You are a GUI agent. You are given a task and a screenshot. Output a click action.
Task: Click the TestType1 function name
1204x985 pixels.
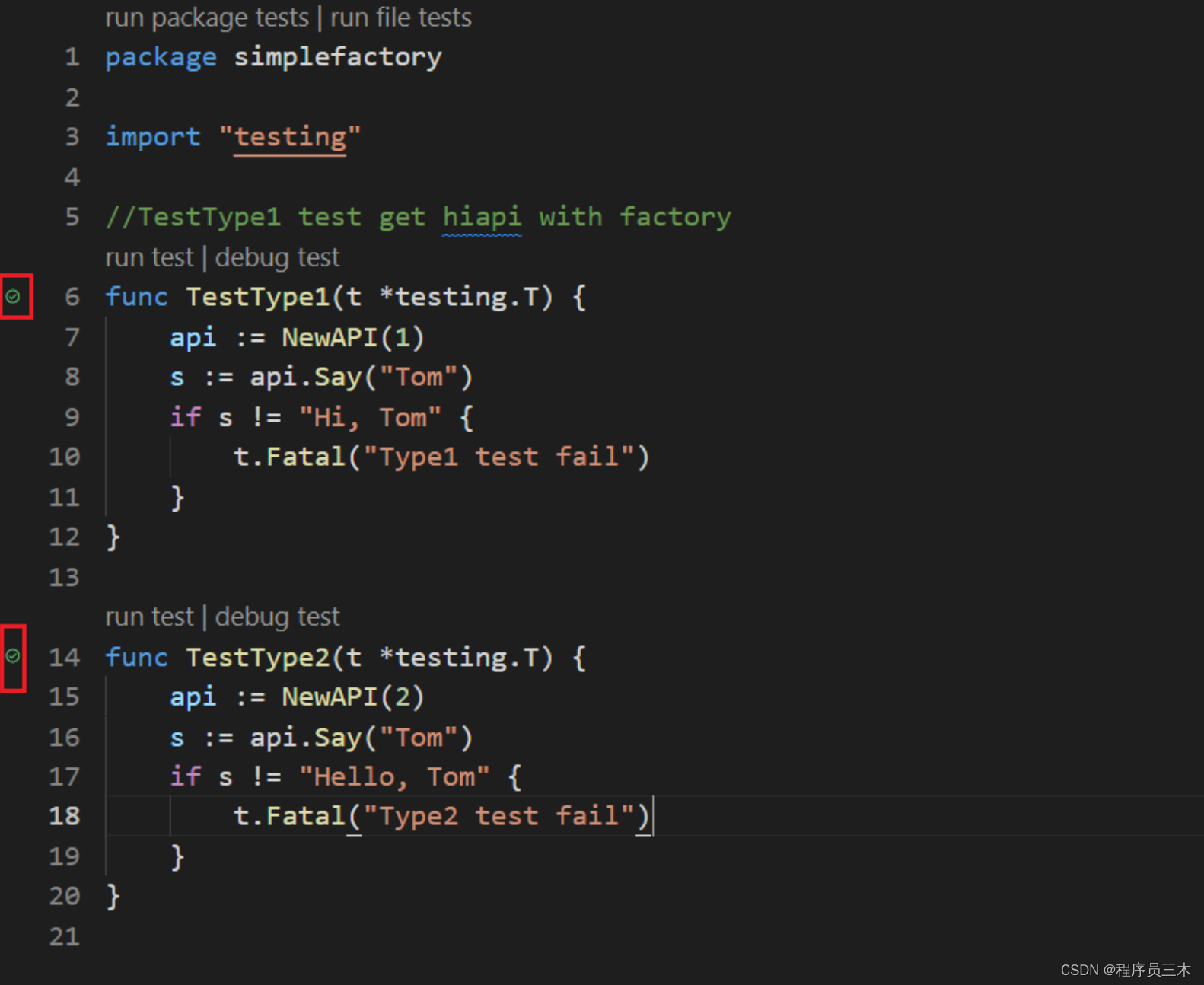point(257,296)
